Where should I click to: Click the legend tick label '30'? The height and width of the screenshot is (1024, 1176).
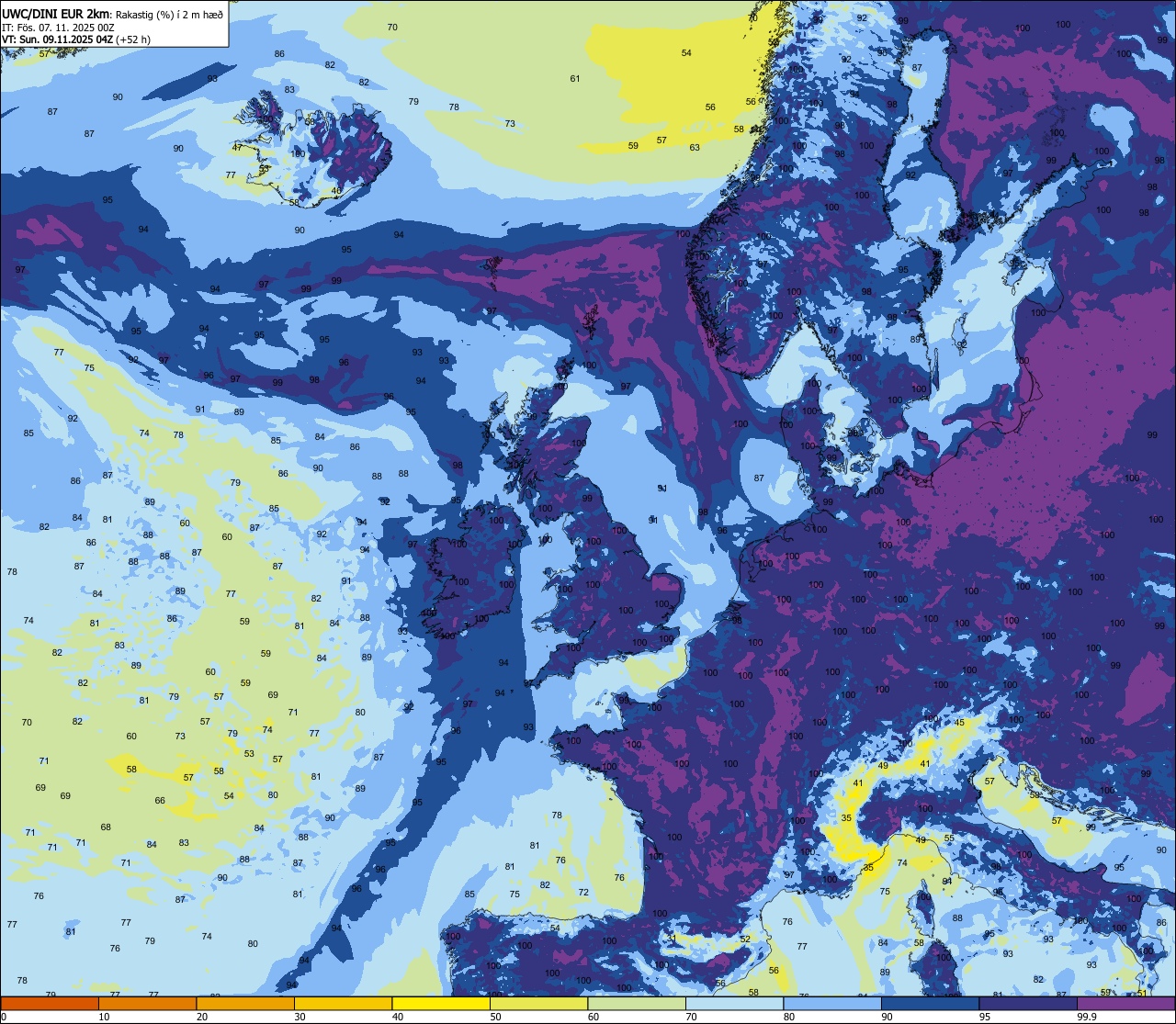[x=300, y=1017]
